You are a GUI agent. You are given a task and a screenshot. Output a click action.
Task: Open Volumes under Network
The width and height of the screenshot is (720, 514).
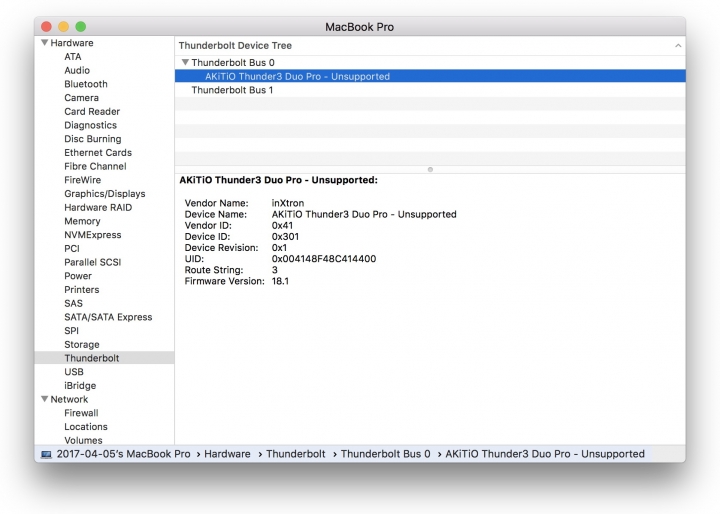83,440
